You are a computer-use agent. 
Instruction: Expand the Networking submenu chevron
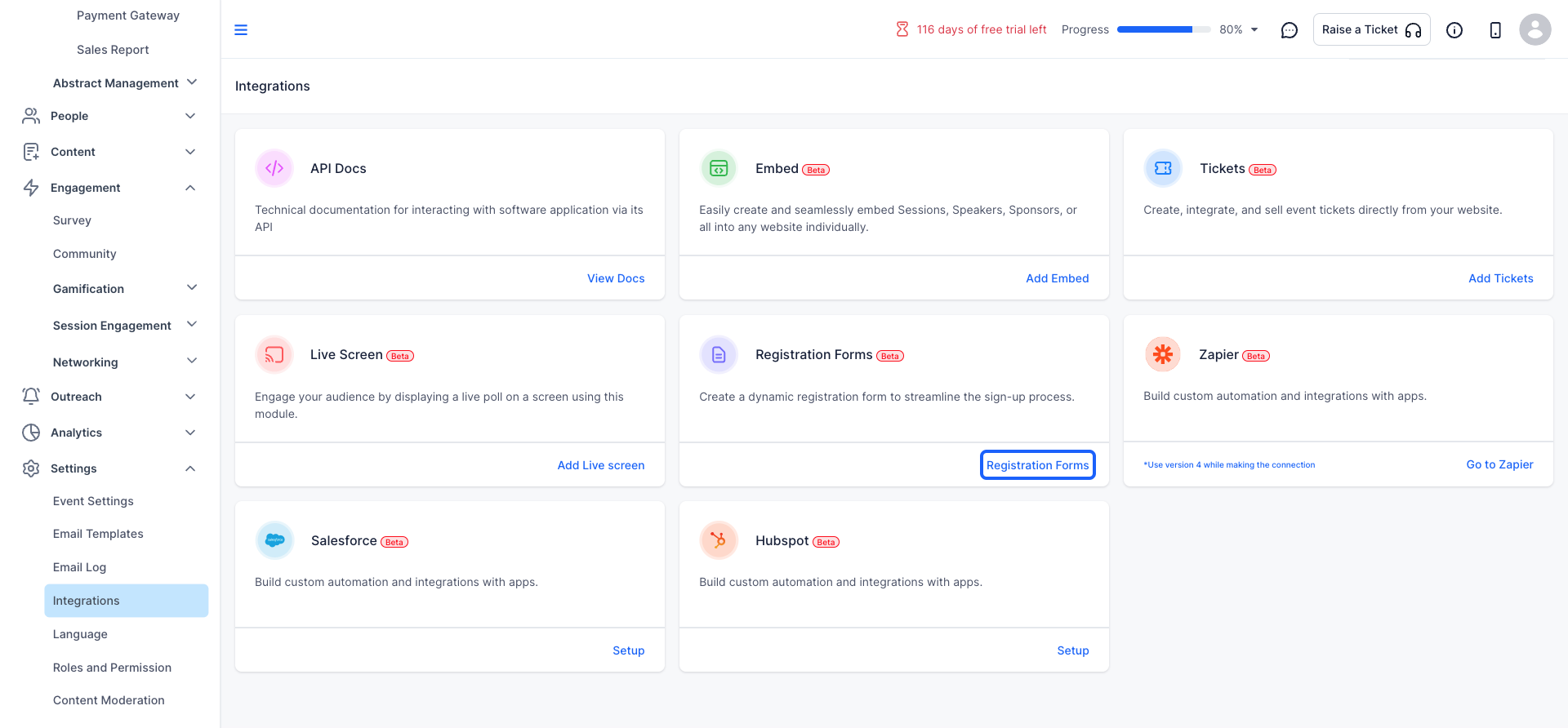coord(192,361)
